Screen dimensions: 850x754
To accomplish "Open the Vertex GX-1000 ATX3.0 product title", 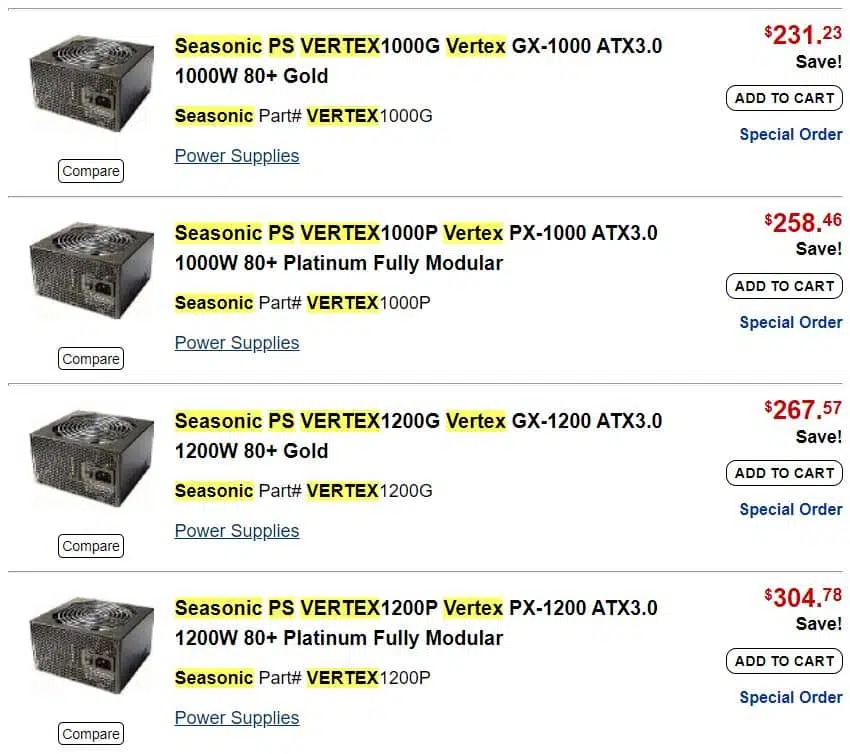I will [x=418, y=61].
